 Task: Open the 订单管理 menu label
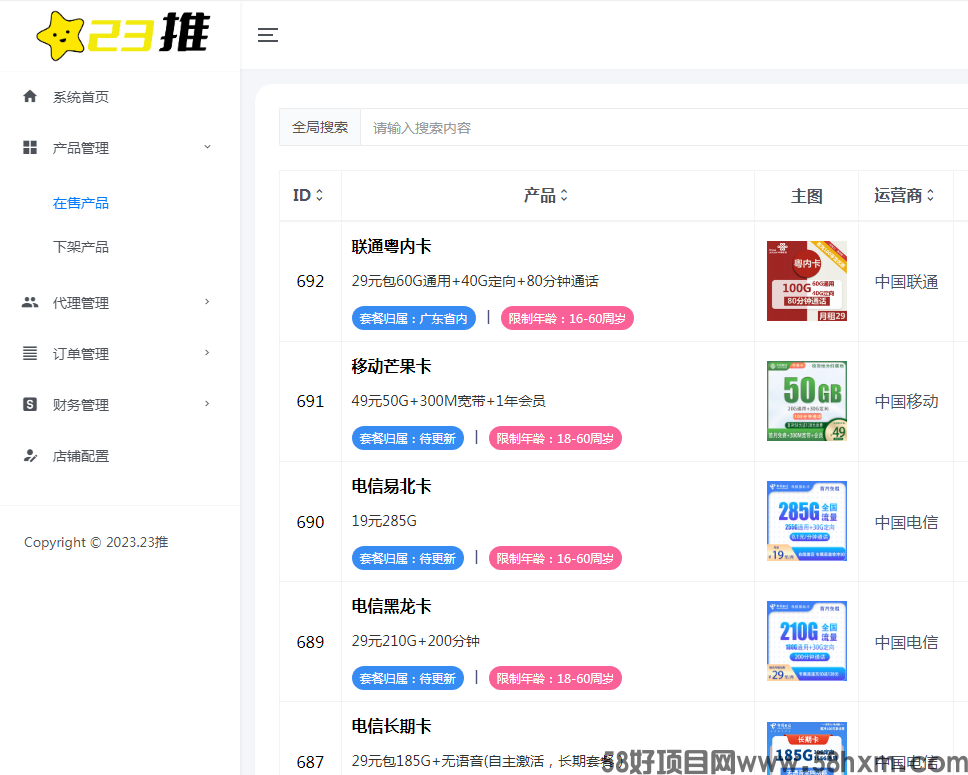[81, 354]
